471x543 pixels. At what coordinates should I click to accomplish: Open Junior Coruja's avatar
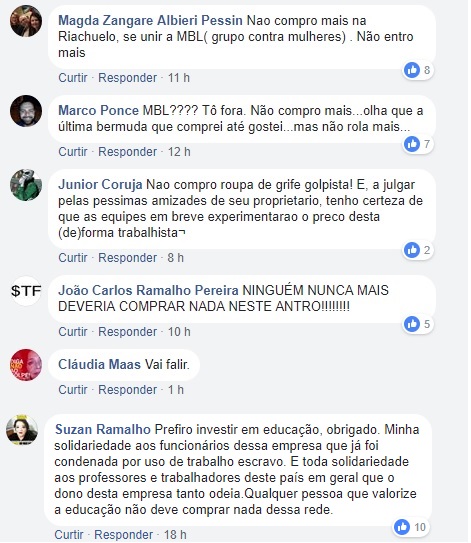click(x=26, y=185)
